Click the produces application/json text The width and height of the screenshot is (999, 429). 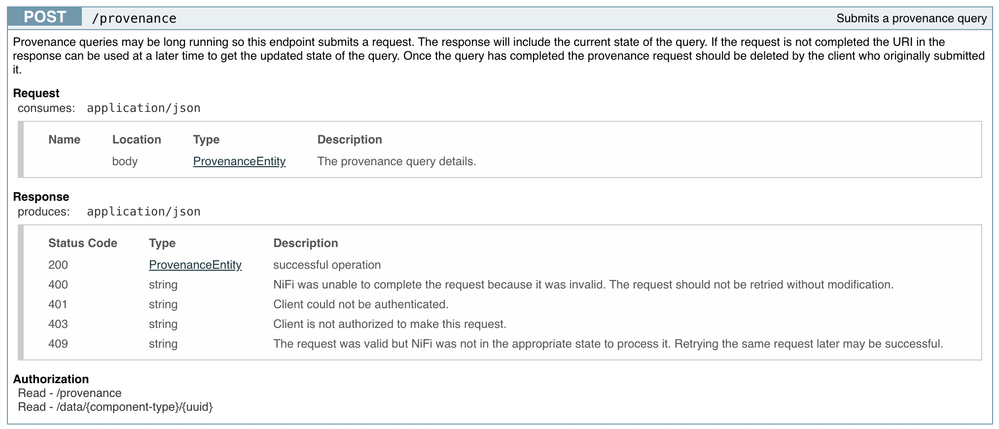pyautogui.click(x=143, y=211)
